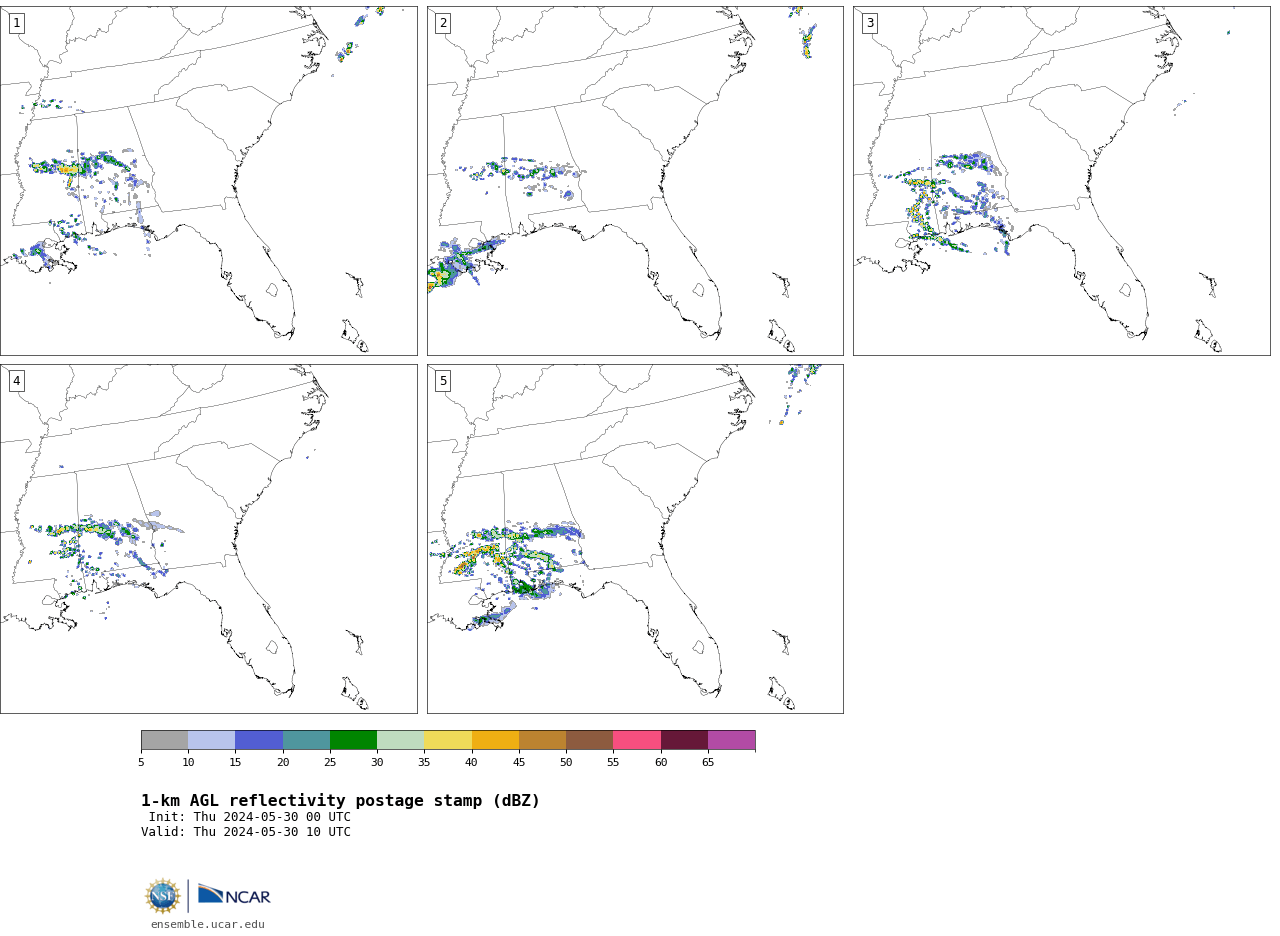Click the teal 20-25 dBZ swatch
The width and height of the screenshot is (1280, 936).
click(306, 740)
